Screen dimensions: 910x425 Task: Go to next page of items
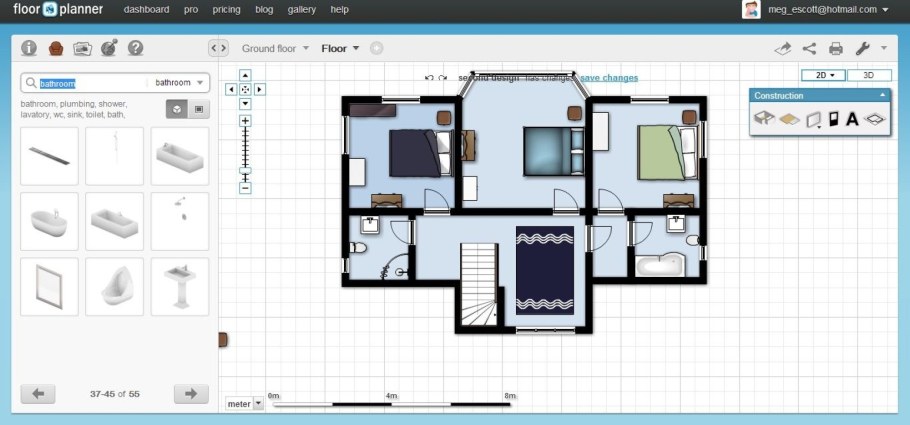point(190,394)
